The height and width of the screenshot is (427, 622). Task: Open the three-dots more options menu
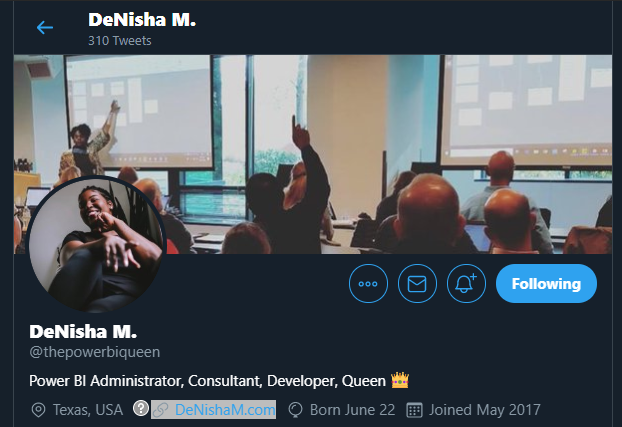[x=368, y=283]
